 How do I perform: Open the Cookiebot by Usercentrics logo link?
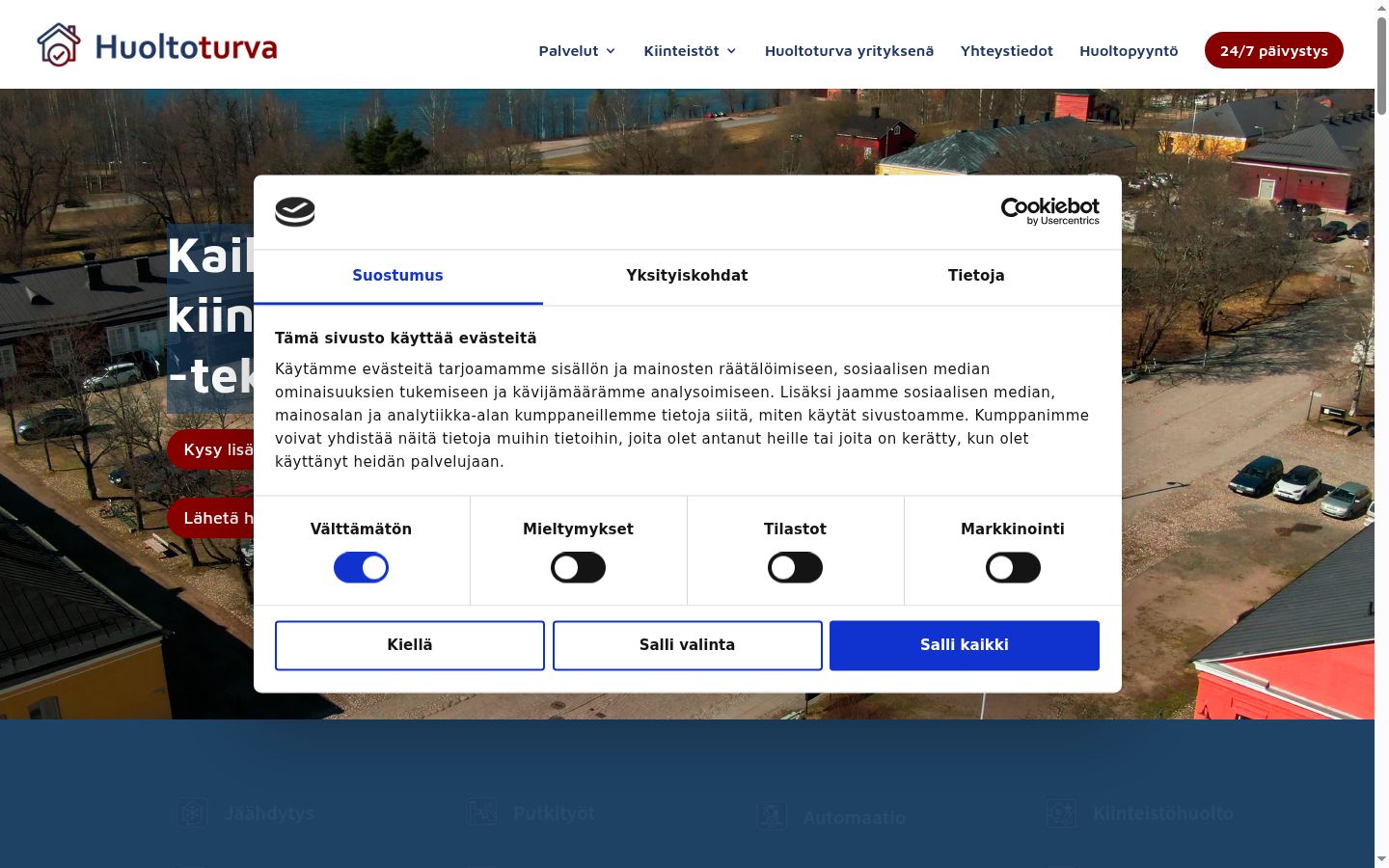tap(1049, 211)
